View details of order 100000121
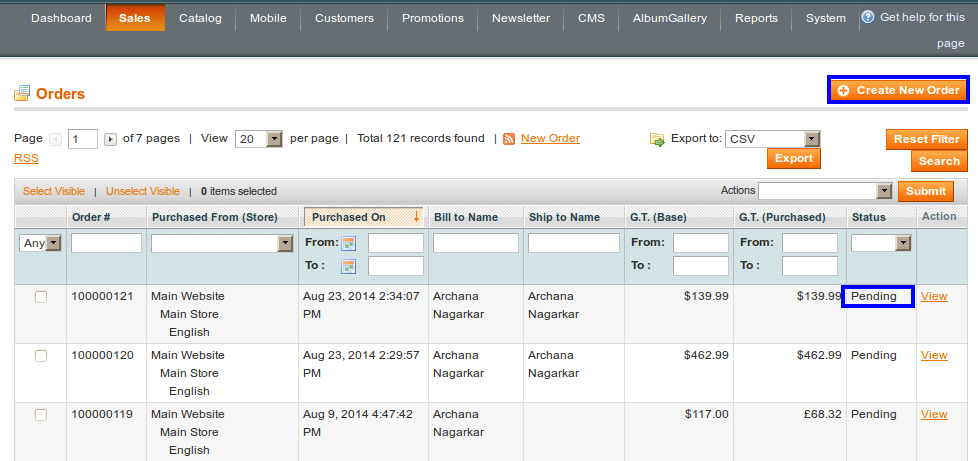 pyautogui.click(x=934, y=296)
